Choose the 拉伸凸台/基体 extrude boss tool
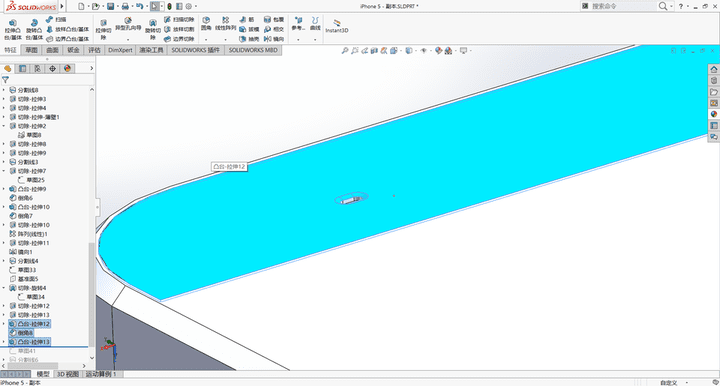720x386 pixels. pyautogui.click(x=13, y=29)
